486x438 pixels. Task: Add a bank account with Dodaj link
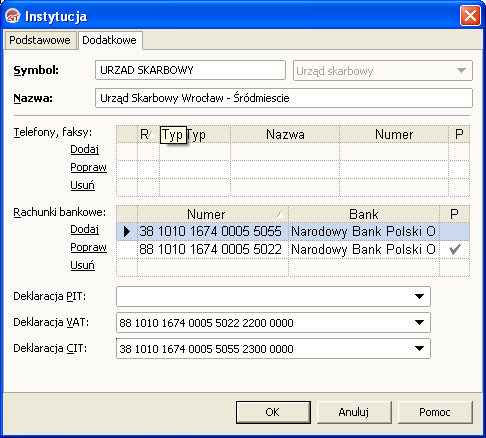click(85, 229)
